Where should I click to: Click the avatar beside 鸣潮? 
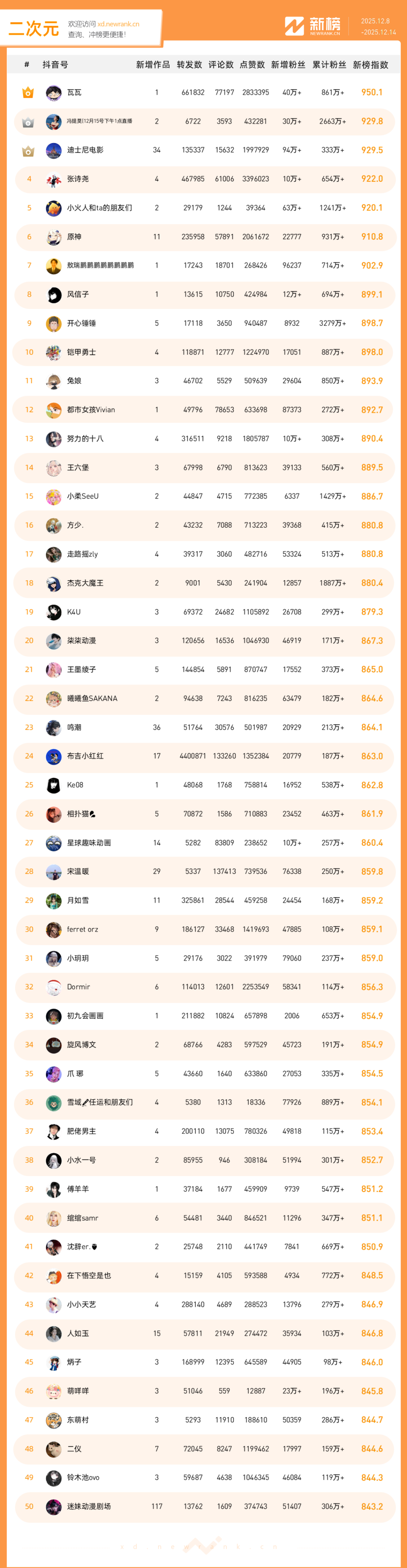click(x=54, y=727)
